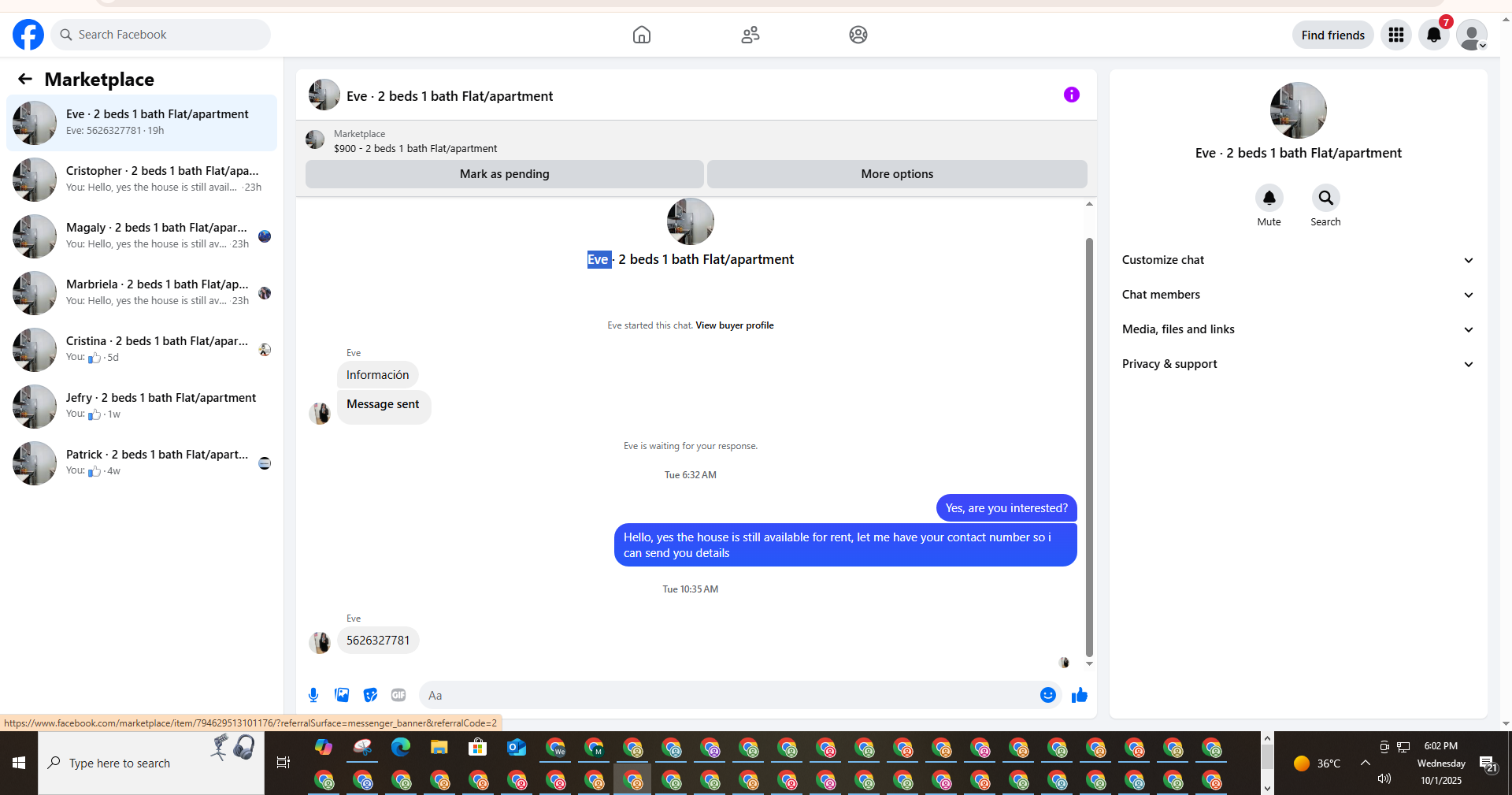
Task: Open Jefry conversation in list
Action: tap(142, 407)
